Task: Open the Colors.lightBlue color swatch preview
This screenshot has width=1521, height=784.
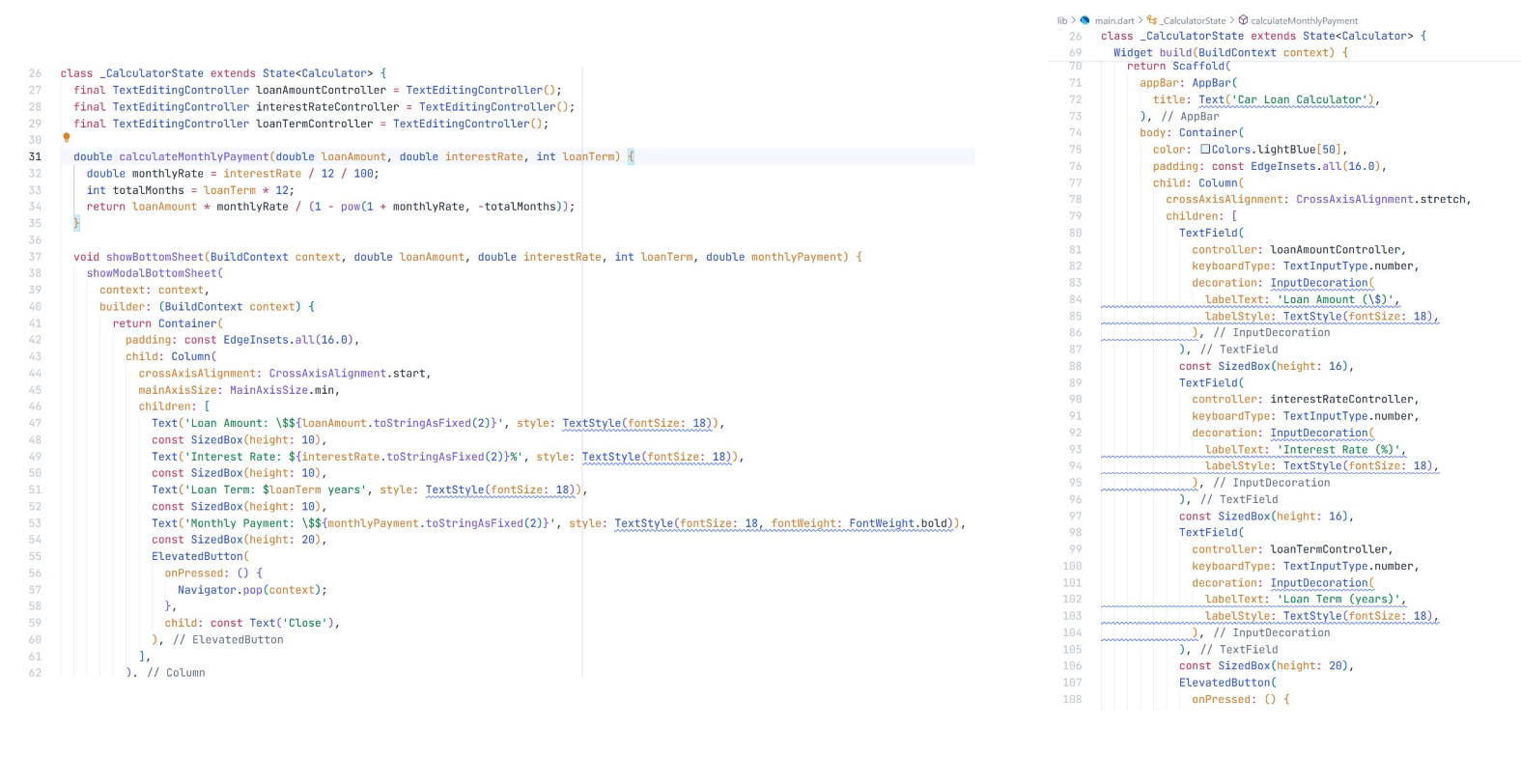Action: pyautogui.click(x=1205, y=150)
